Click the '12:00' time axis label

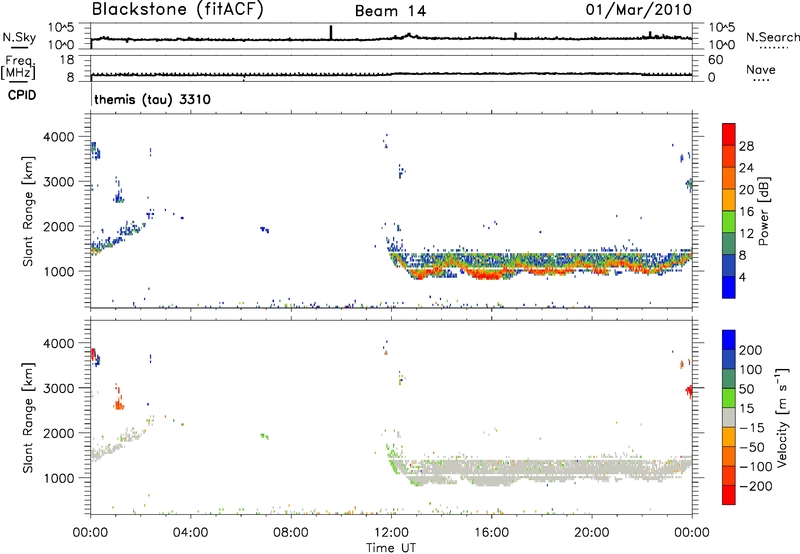pos(391,533)
